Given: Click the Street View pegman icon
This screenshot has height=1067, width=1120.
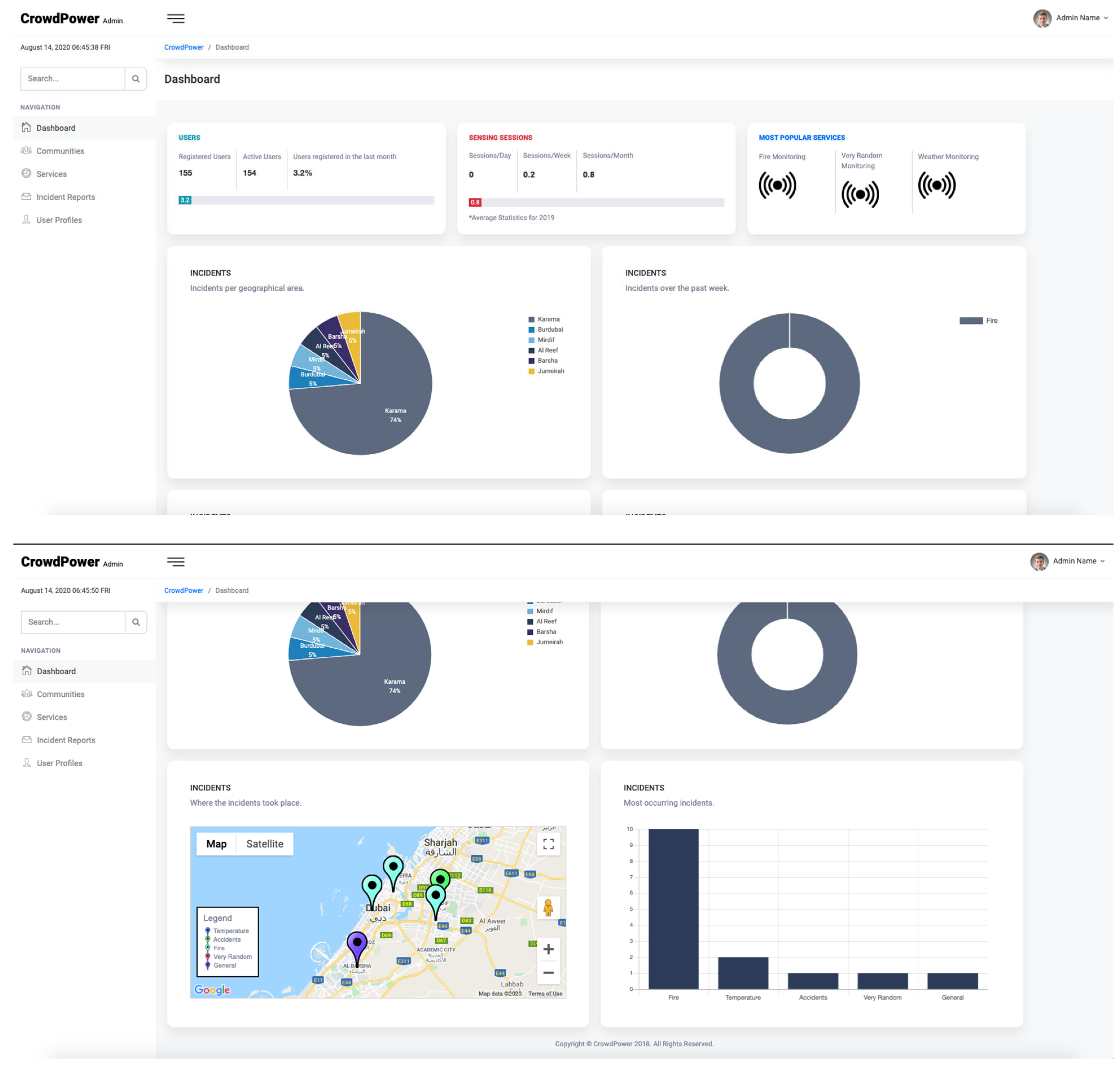Looking at the screenshot, I should 548,908.
